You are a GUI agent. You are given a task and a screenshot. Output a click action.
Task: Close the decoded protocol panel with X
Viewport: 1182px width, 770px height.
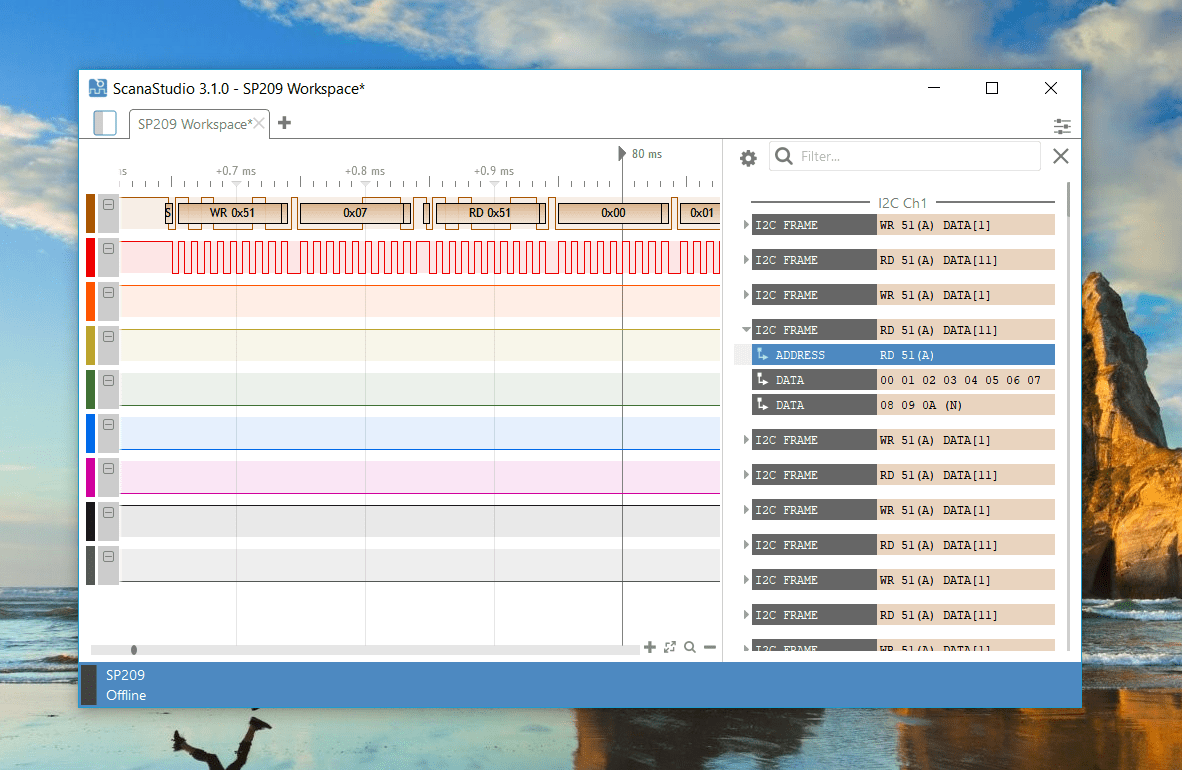1061,156
